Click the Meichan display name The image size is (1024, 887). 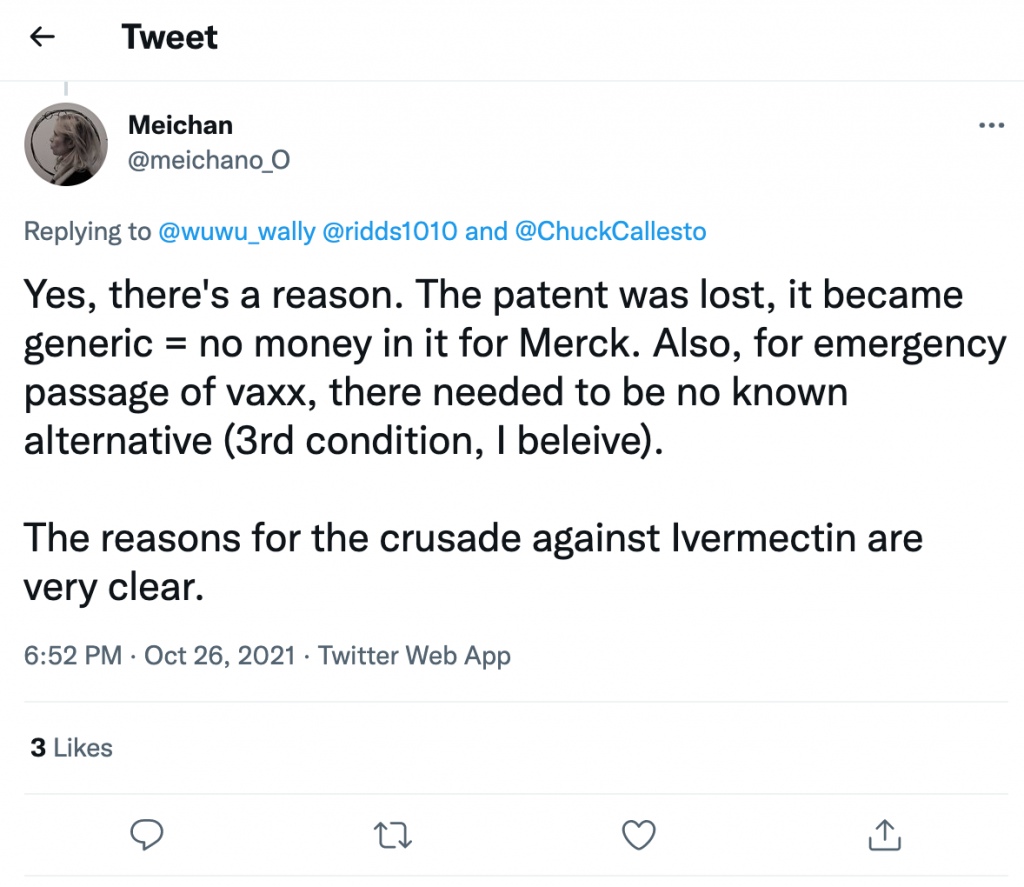click(180, 126)
